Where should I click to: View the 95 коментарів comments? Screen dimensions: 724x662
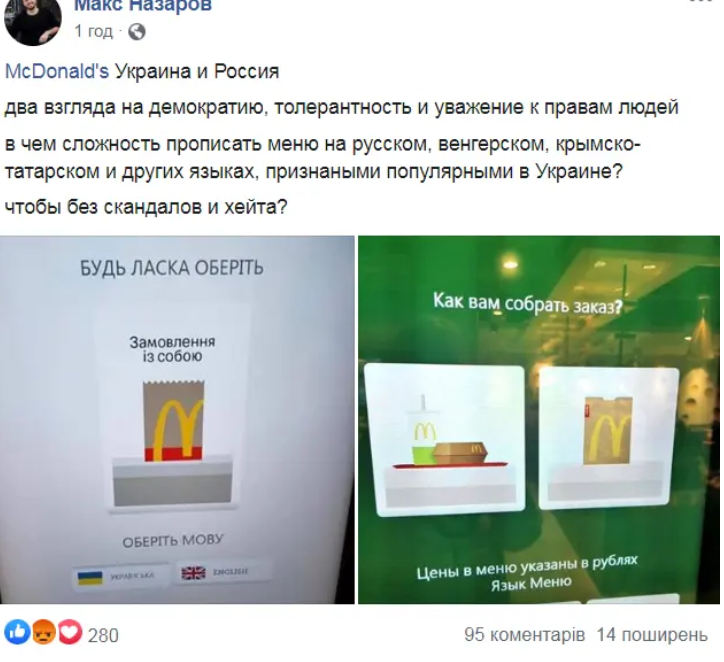click(x=525, y=635)
